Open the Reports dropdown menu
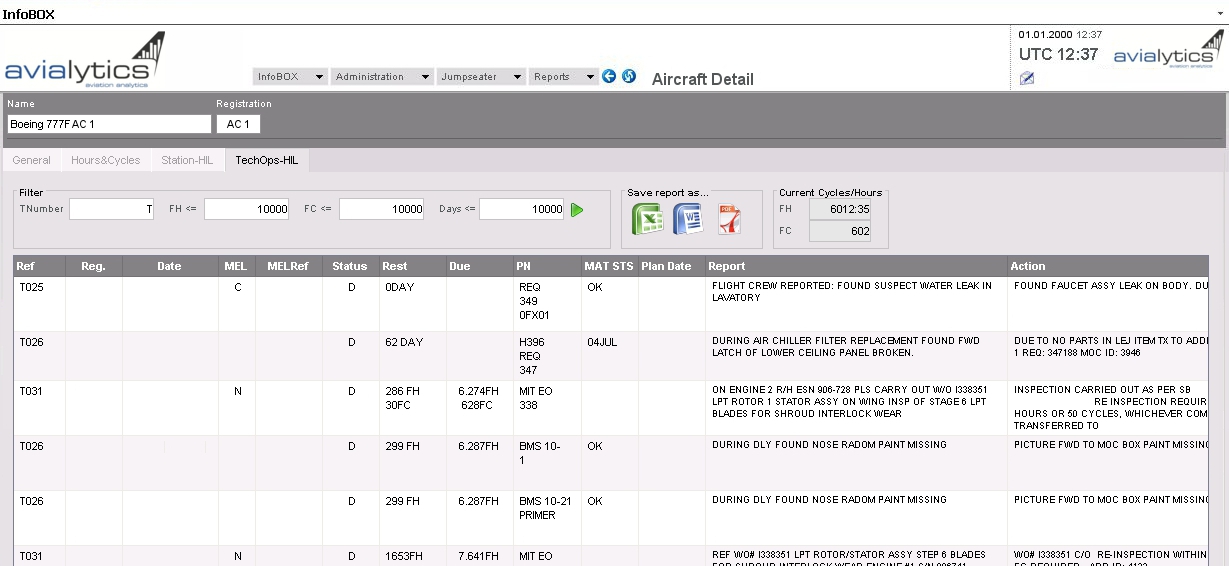 (x=563, y=77)
